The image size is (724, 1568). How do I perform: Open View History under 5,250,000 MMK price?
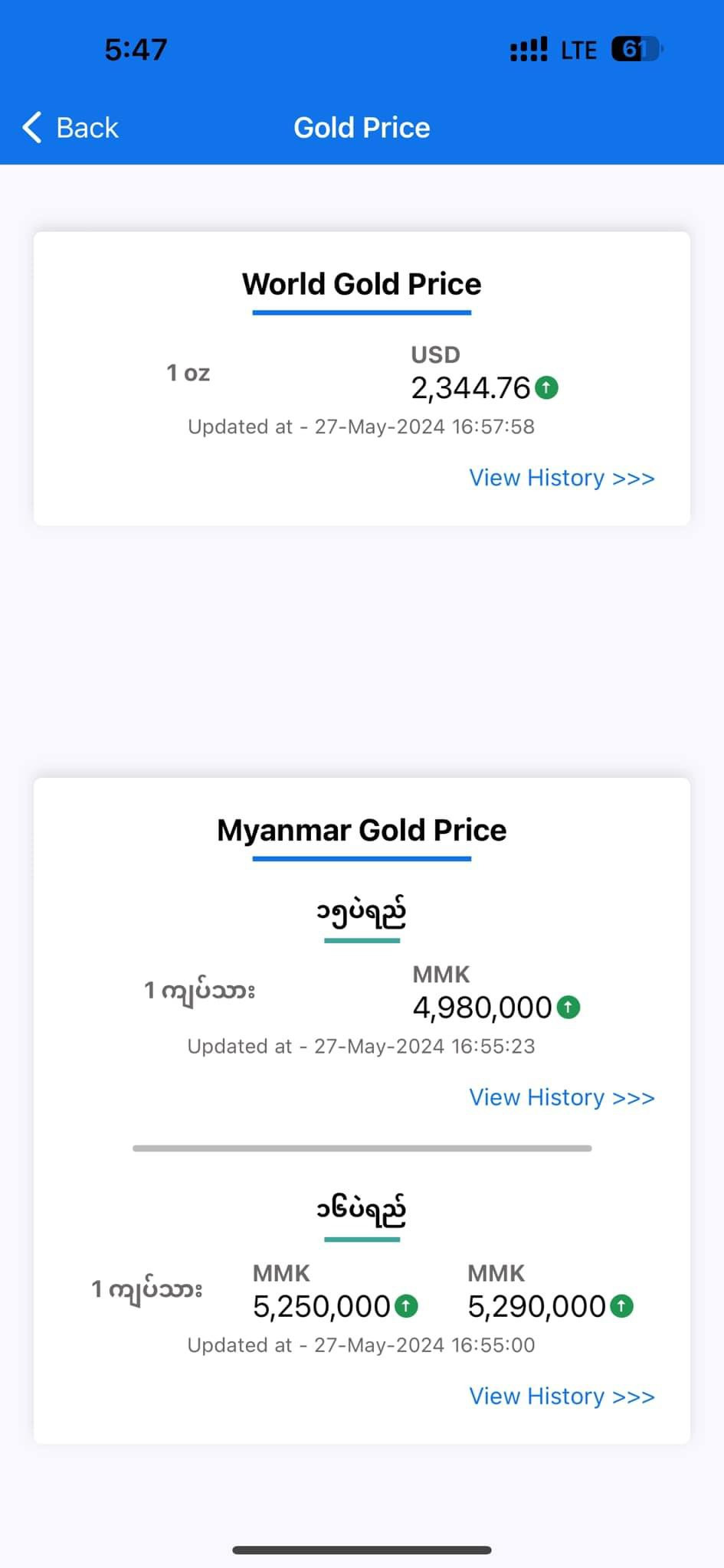562,1396
